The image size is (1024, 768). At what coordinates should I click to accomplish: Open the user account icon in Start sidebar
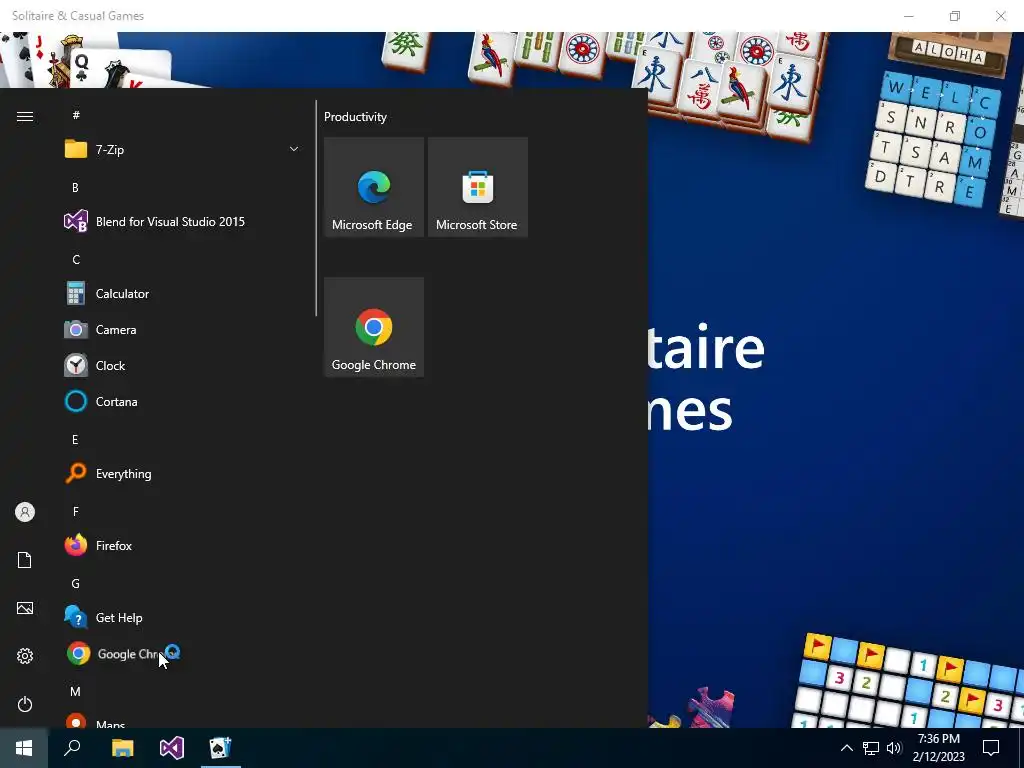tap(25, 512)
